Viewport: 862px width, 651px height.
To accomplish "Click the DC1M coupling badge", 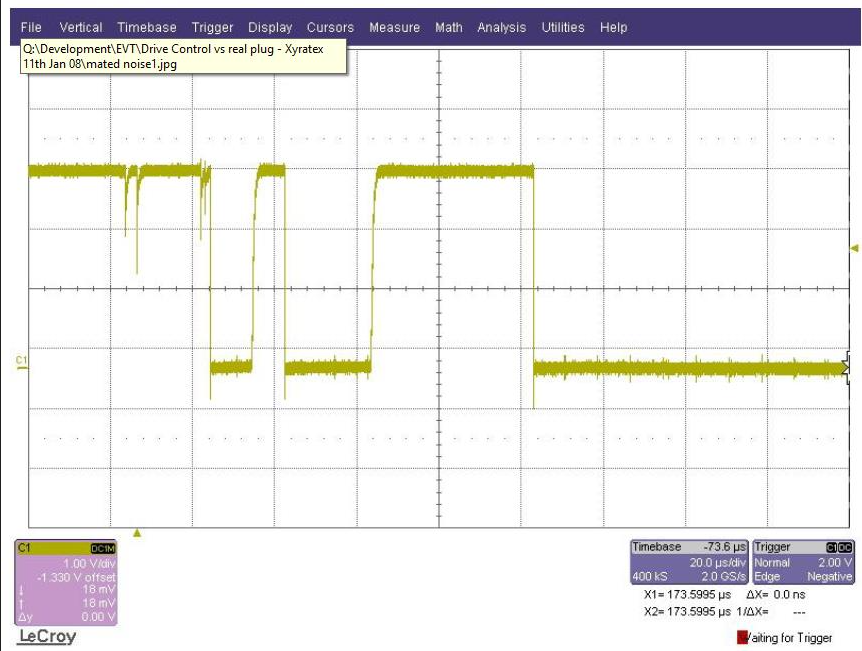I will pyautogui.click(x=103, y=548).
